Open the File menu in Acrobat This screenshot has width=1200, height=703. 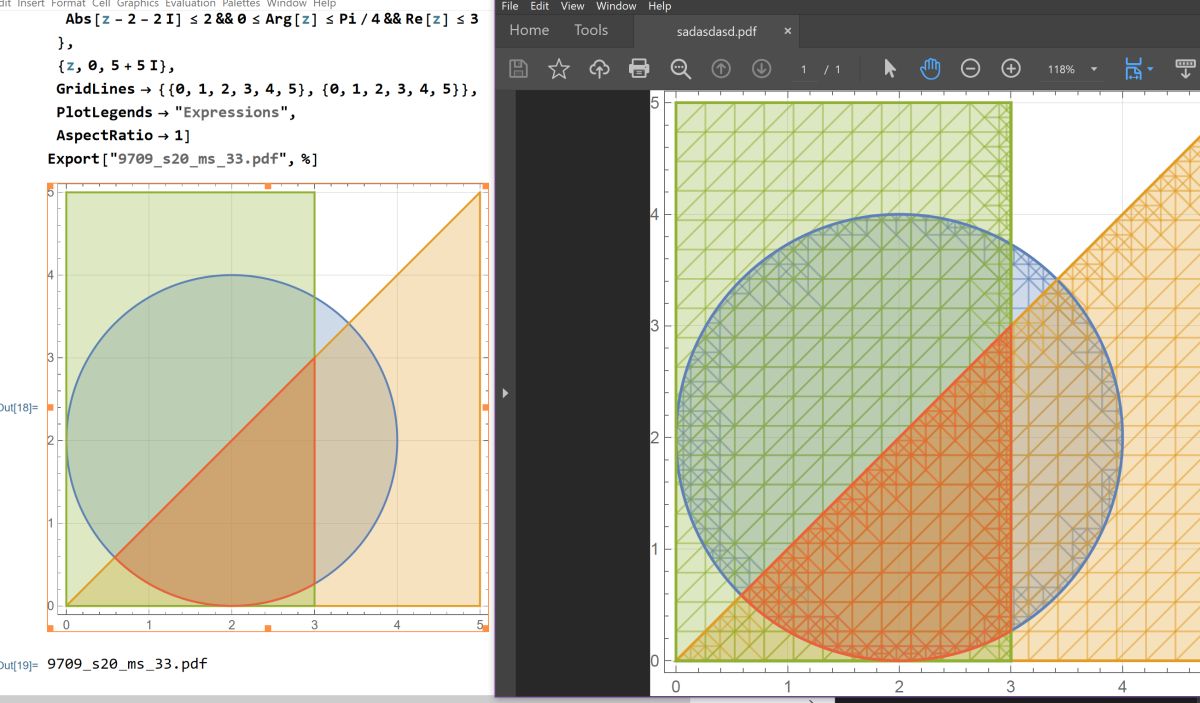pos(510,6)
